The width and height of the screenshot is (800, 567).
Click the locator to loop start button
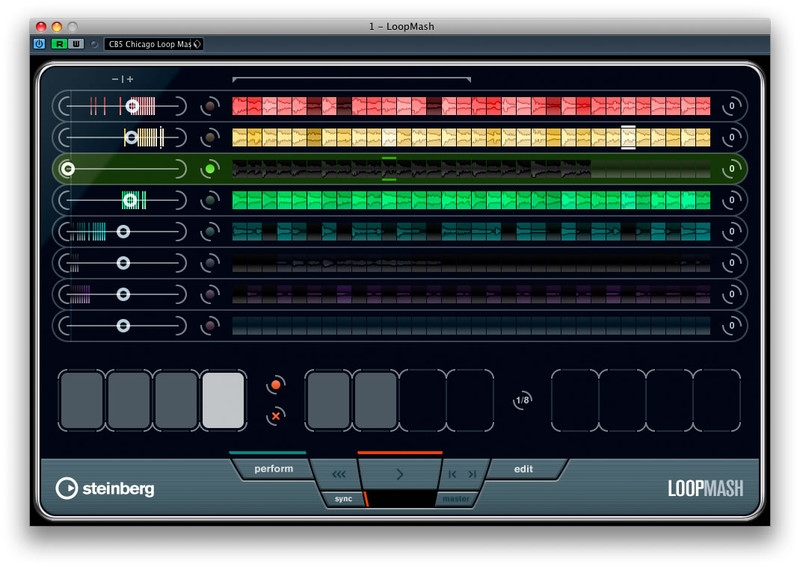pos(452,474)
